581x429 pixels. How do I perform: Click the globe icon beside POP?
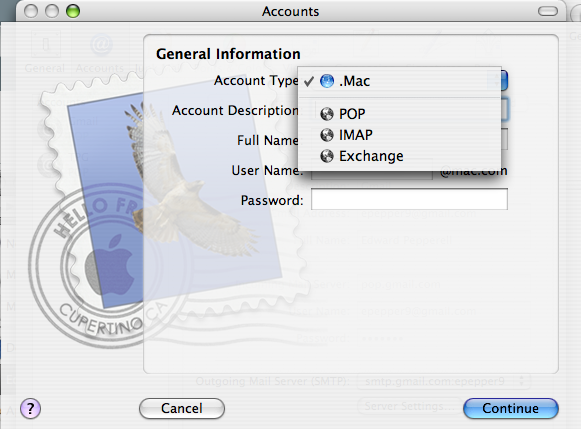[327, 114]
